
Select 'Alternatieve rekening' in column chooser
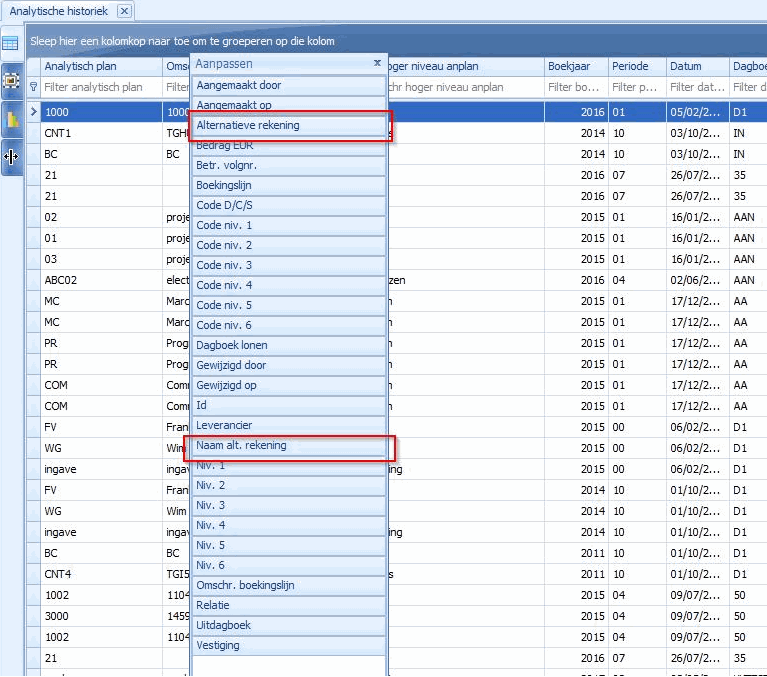pos(288,125)
